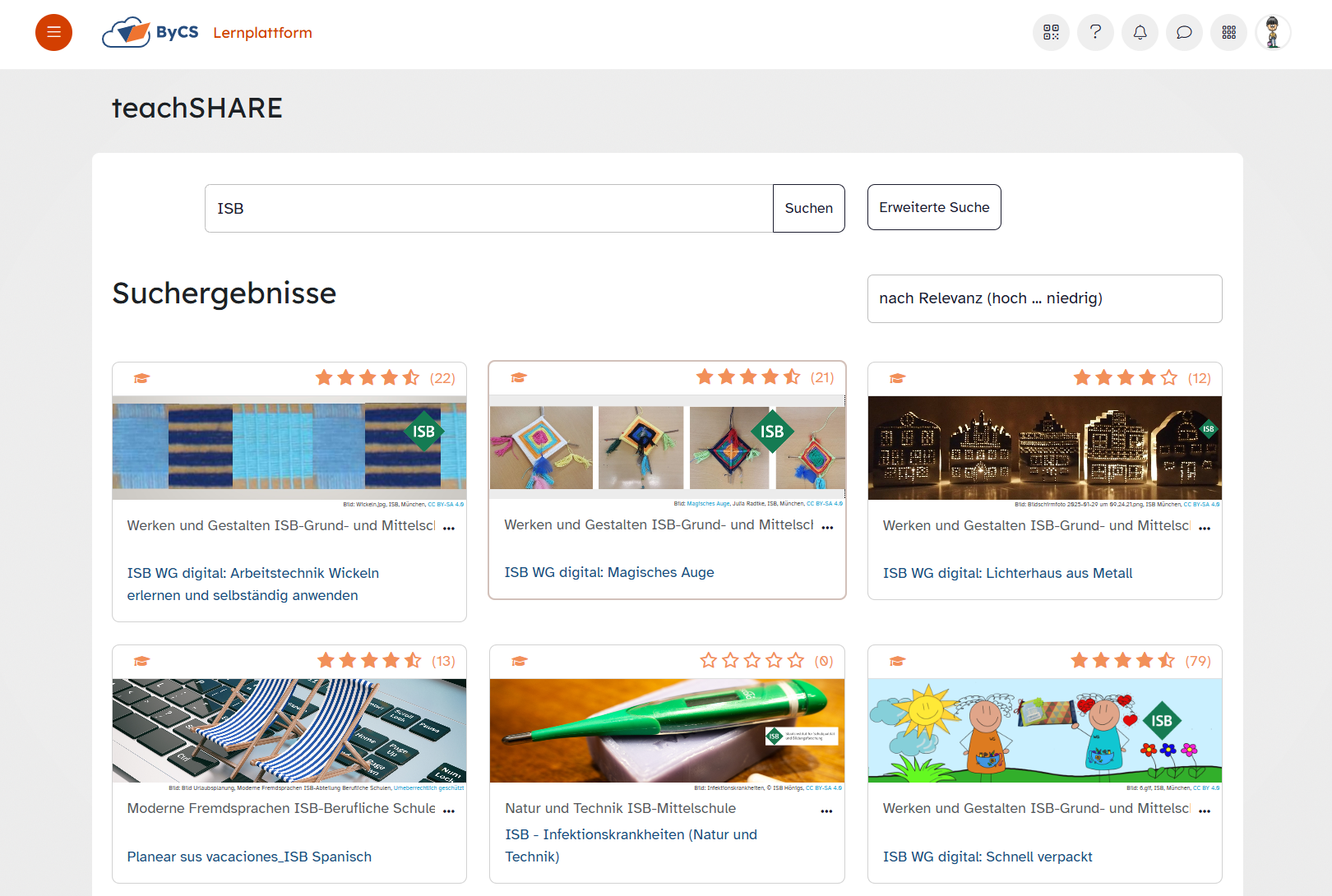The image size is (1332, 896).
Task: Open the apps grid launcher icon
Action: coord(1228,33)
